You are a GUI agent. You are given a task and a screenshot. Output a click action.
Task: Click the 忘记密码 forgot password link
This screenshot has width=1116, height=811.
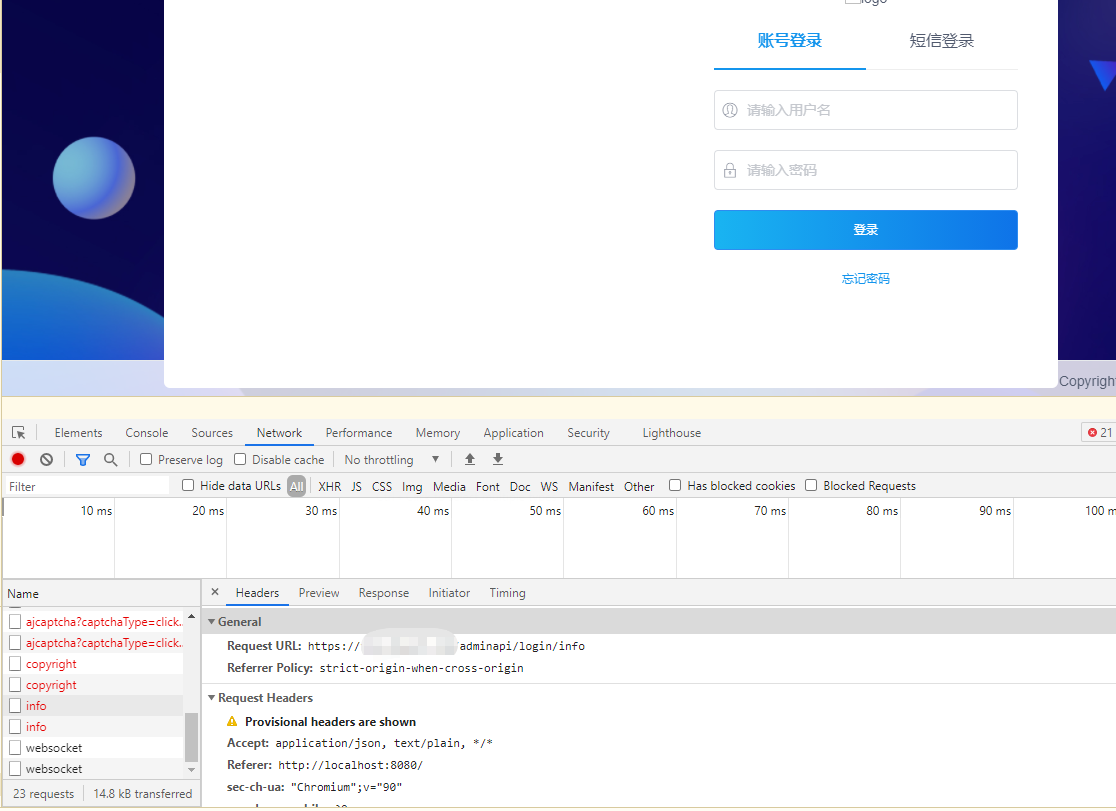865,279
